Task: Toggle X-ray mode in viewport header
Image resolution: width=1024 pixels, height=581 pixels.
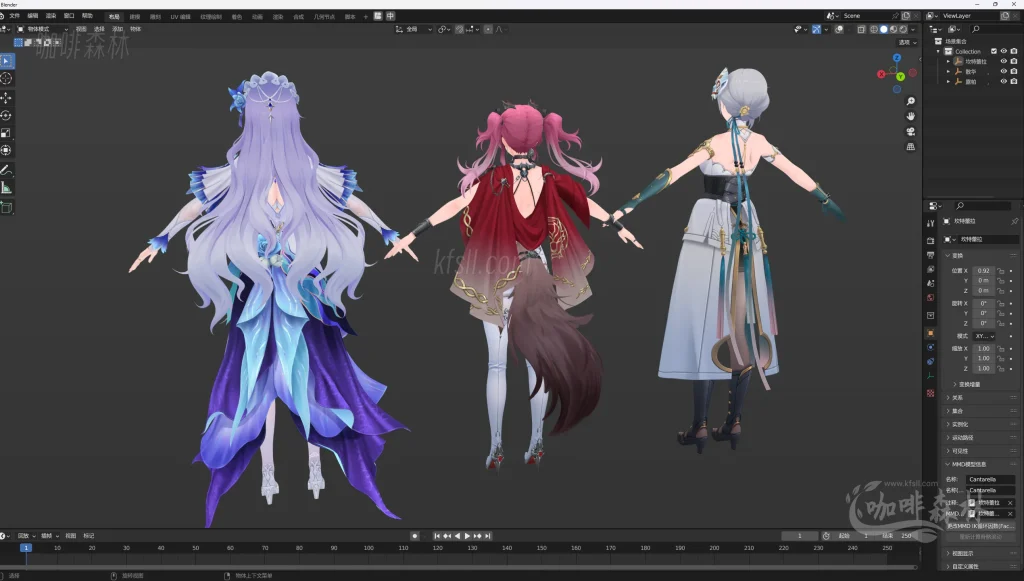Action: point(861,29)
